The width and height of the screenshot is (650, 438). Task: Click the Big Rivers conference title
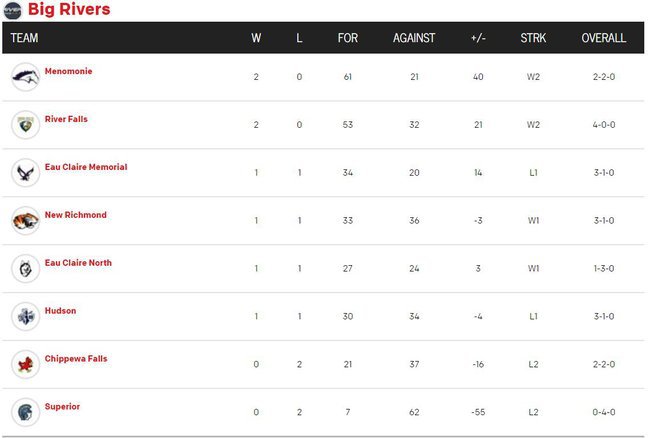(69, 10)
